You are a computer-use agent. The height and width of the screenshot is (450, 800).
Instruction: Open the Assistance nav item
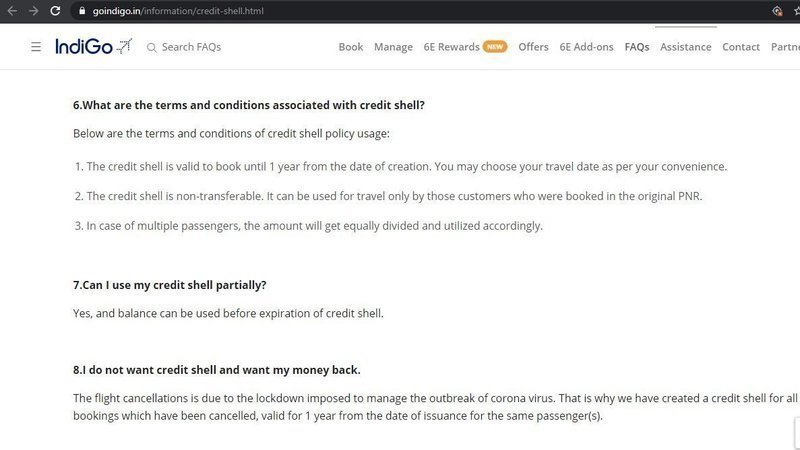pyautogui.click(x=686, y=47)
